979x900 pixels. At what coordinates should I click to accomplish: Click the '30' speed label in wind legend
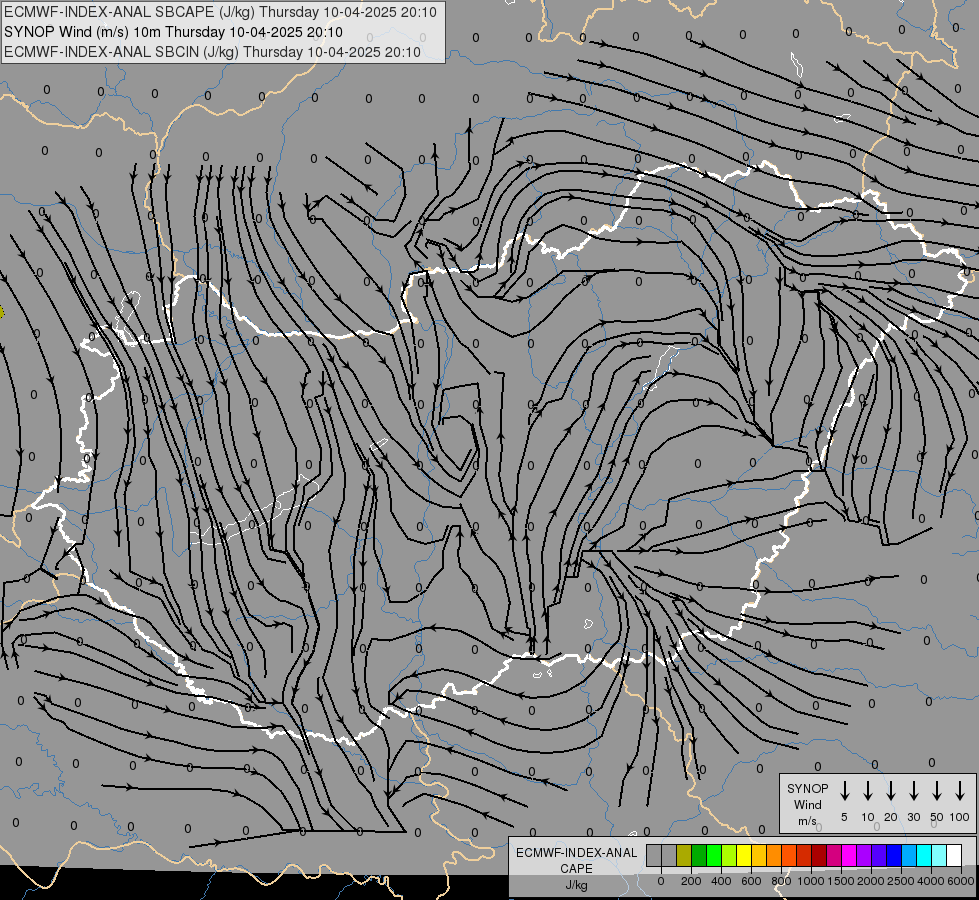tap(913, 817)
